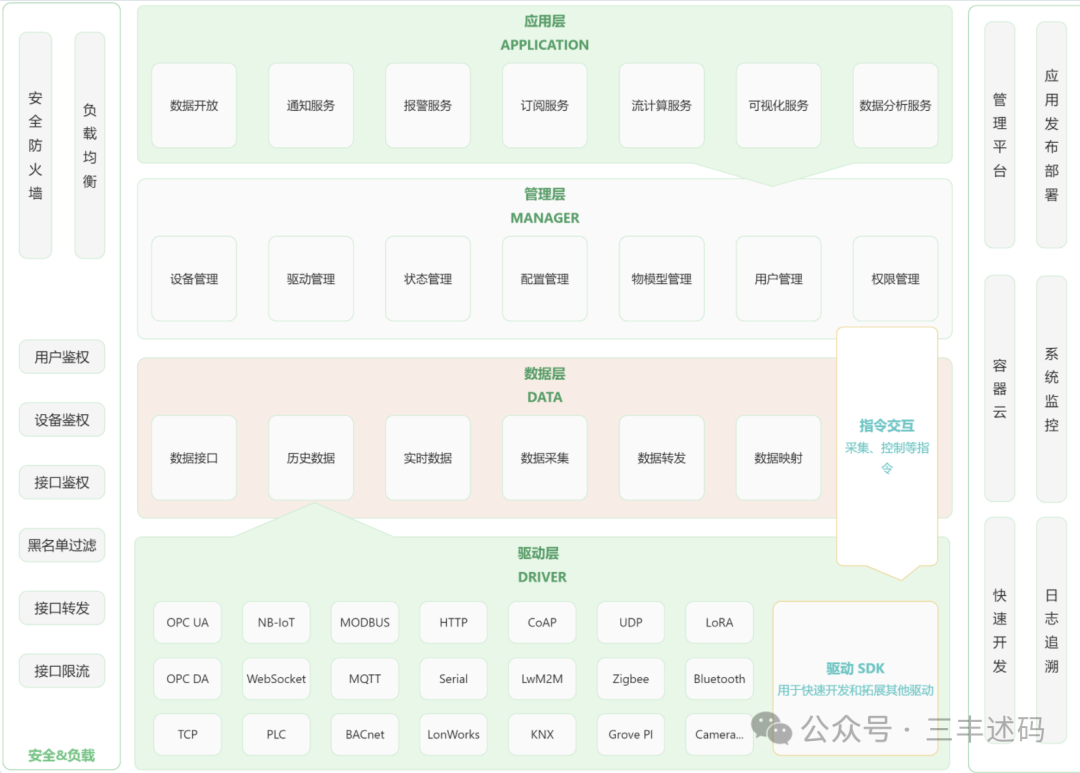Select the 订阅服务 box
Image resolution: width=1080 pixels, height=773 pixels.
click(x=545, y=105)
